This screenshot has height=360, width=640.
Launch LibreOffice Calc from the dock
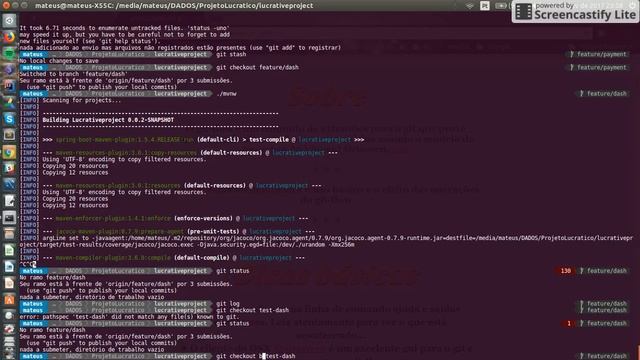[9, 250]
